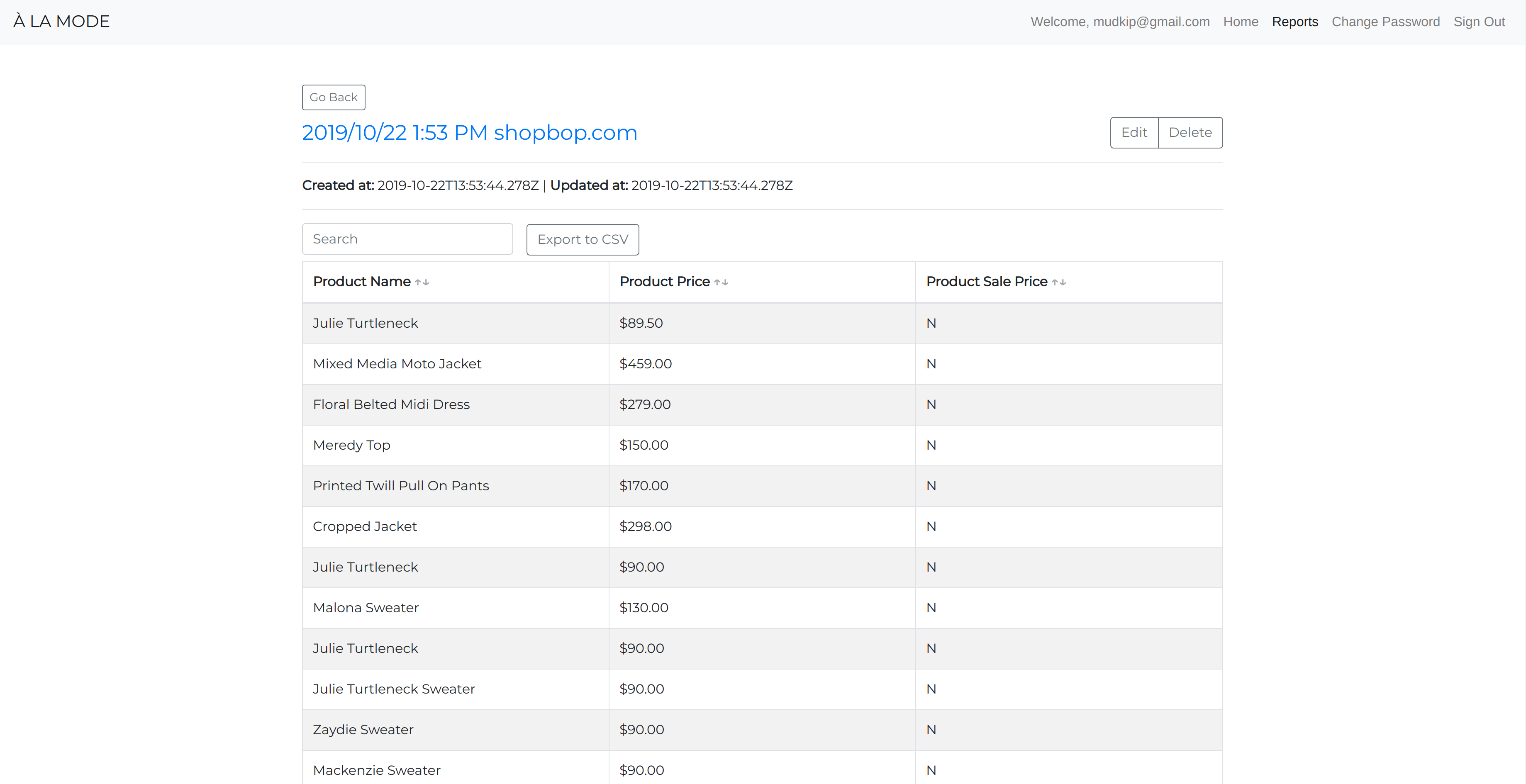
Task: Select Floral Belted Midi Dress cell
Action: (x=456, y=405)
